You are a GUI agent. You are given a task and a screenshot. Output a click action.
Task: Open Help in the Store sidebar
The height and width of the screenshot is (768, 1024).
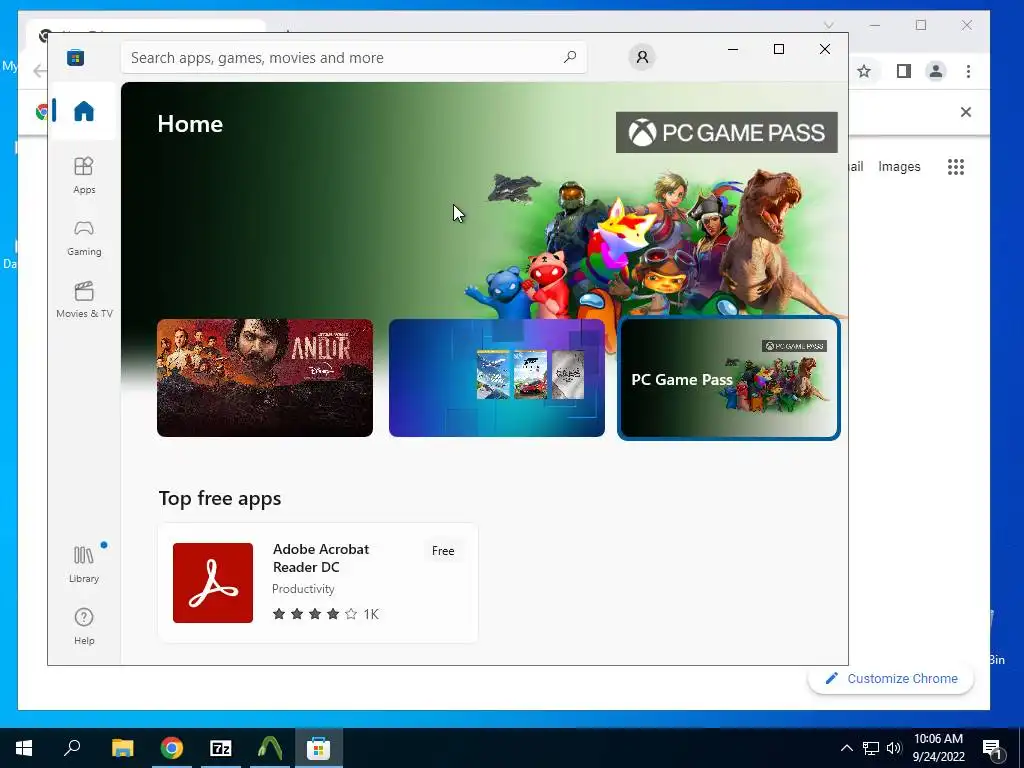84,626
